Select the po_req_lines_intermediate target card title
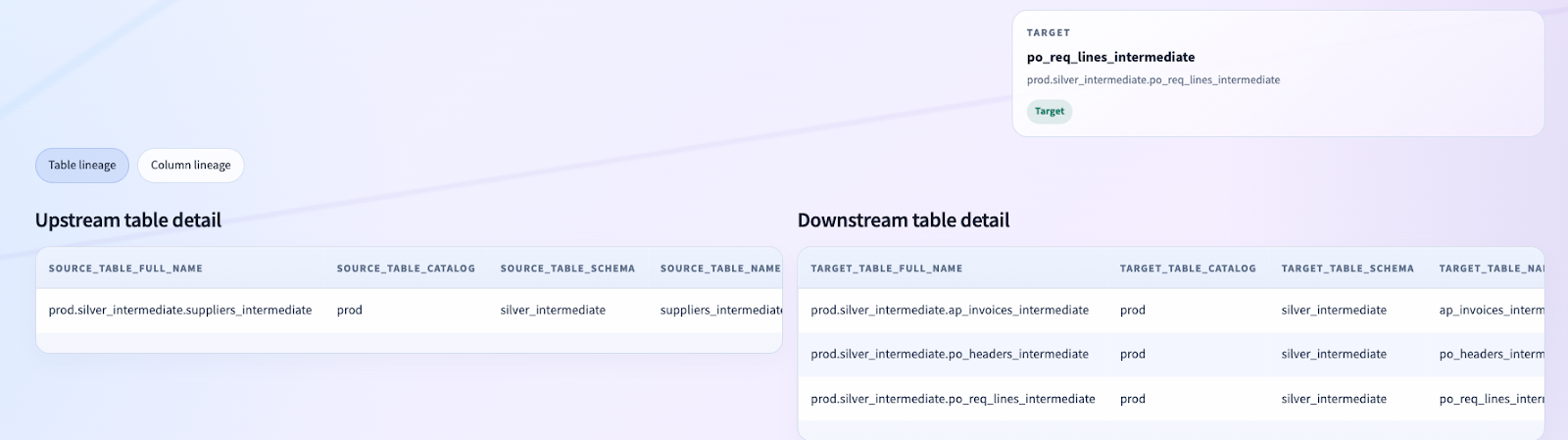 click(1110, 57)
